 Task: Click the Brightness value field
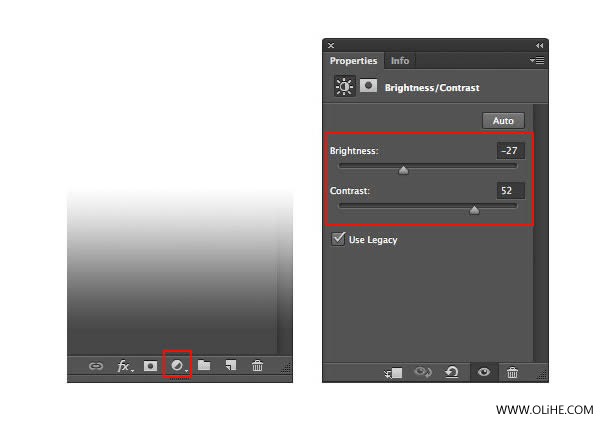(510, 151)
